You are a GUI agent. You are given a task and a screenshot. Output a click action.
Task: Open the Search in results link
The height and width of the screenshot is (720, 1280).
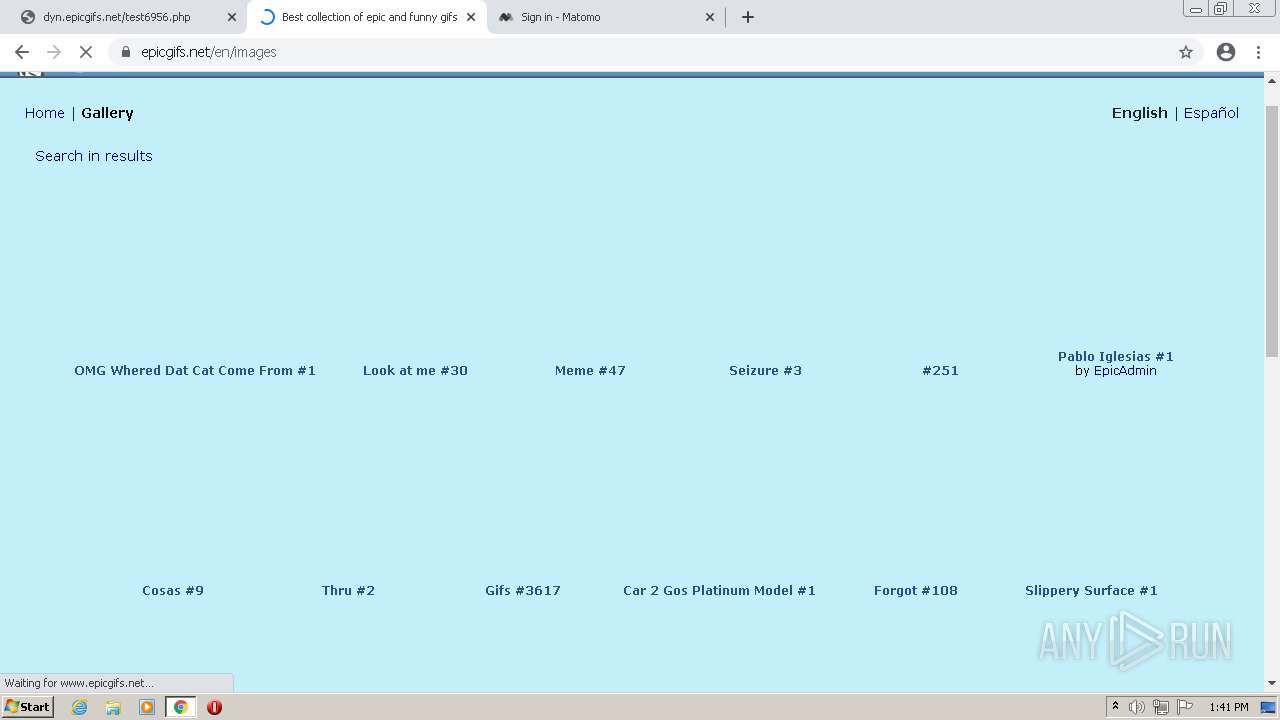click(x=94, y=156)
